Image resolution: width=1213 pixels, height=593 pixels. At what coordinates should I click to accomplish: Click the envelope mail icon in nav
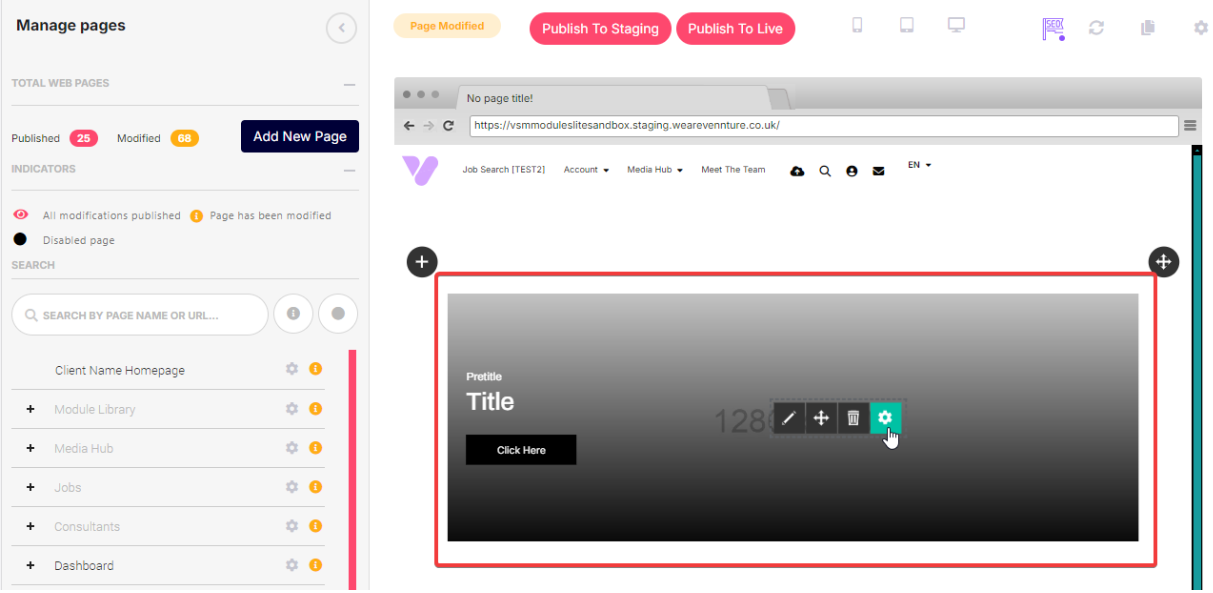(x=879, y=171)
